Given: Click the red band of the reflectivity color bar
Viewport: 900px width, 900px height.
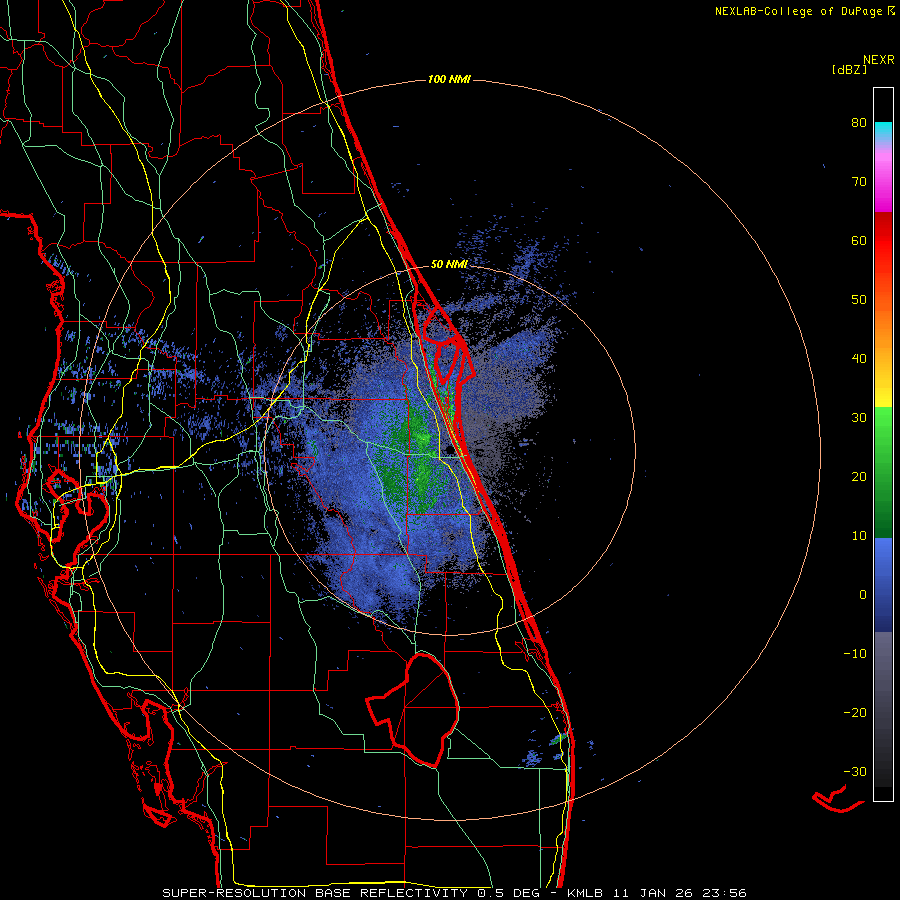Looking at the screenshot, I should tap(883, 241).
